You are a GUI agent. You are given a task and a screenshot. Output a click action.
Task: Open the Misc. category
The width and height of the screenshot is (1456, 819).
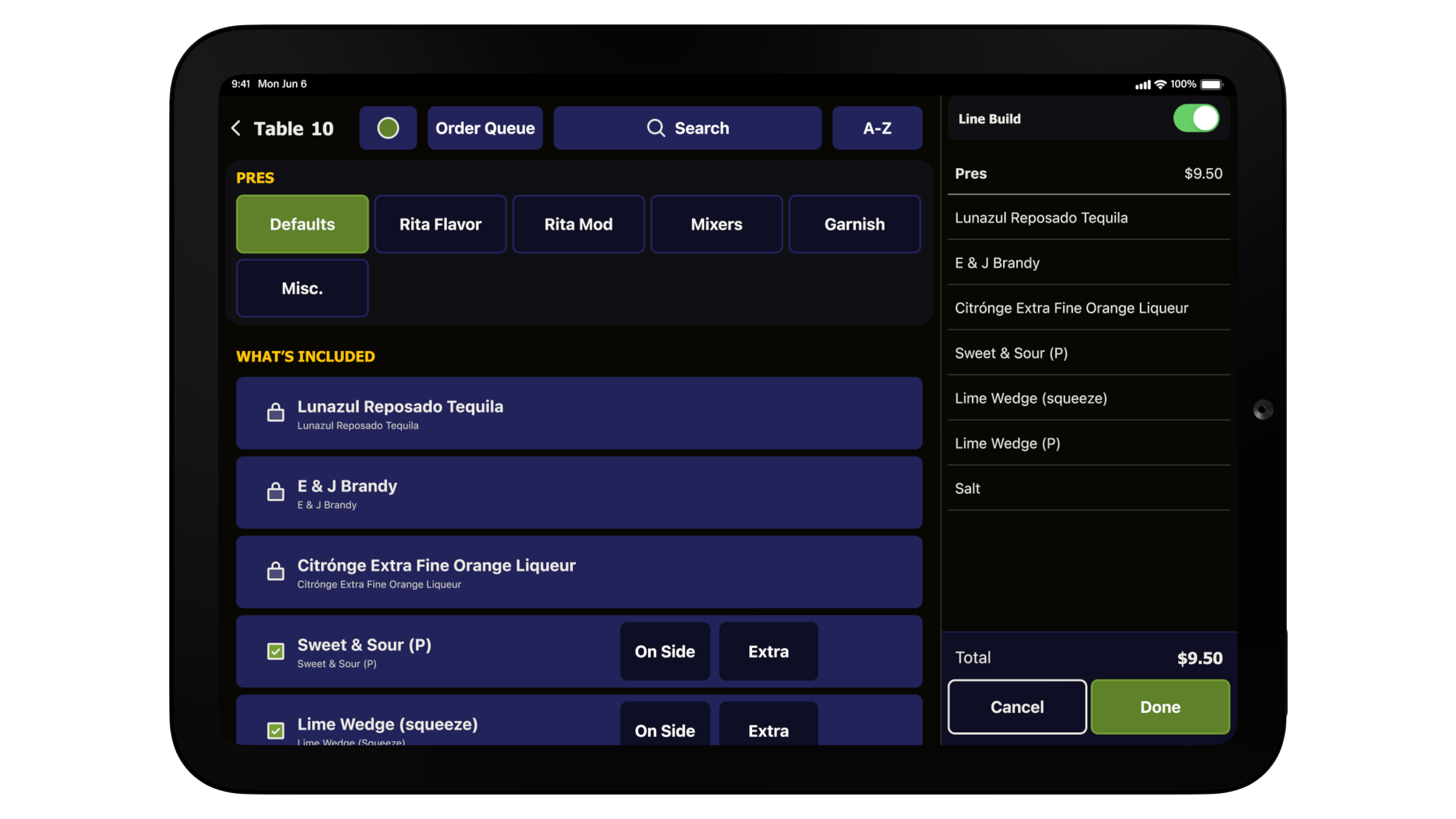(303, 288)
